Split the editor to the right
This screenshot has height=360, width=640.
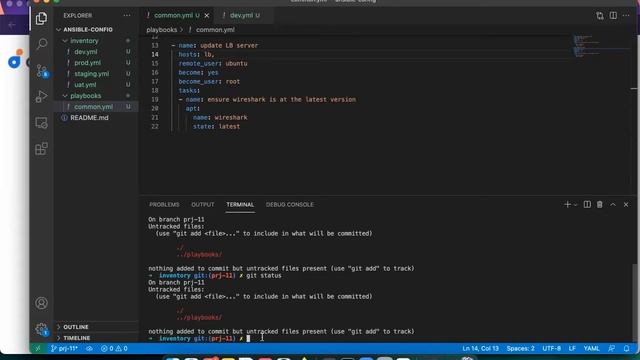pos(613,16)
